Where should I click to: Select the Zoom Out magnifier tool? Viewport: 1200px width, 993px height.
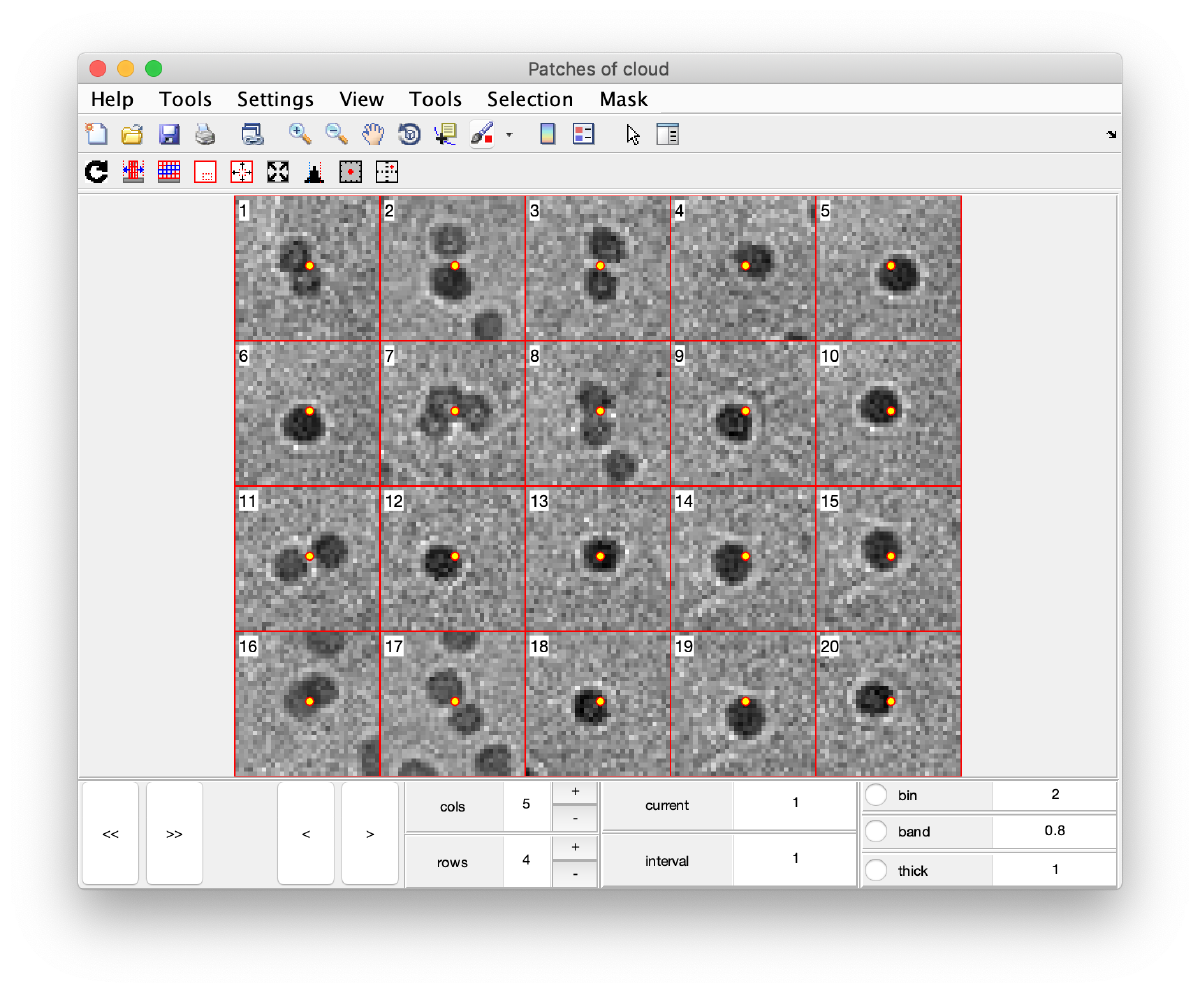pyautogui.click(x=336, y=133)
